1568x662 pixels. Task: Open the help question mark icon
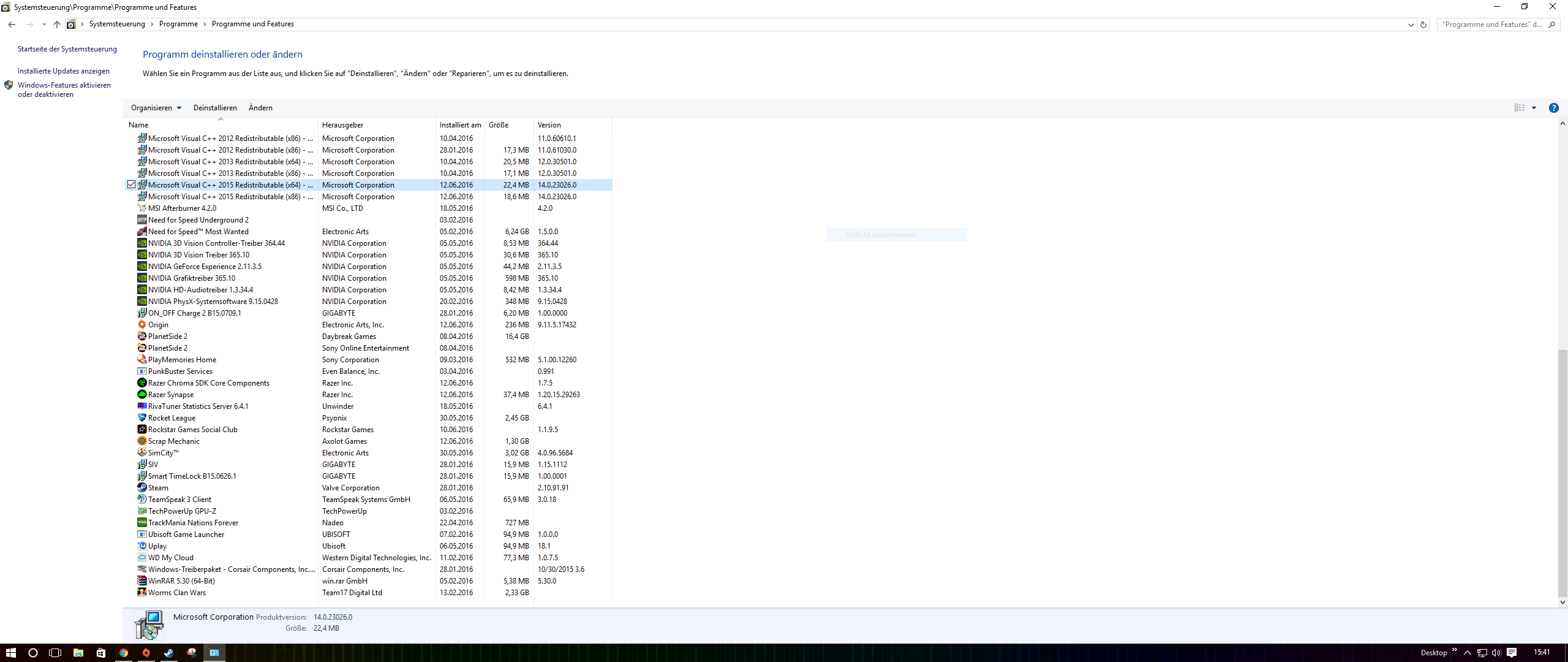click(1553, 108)
